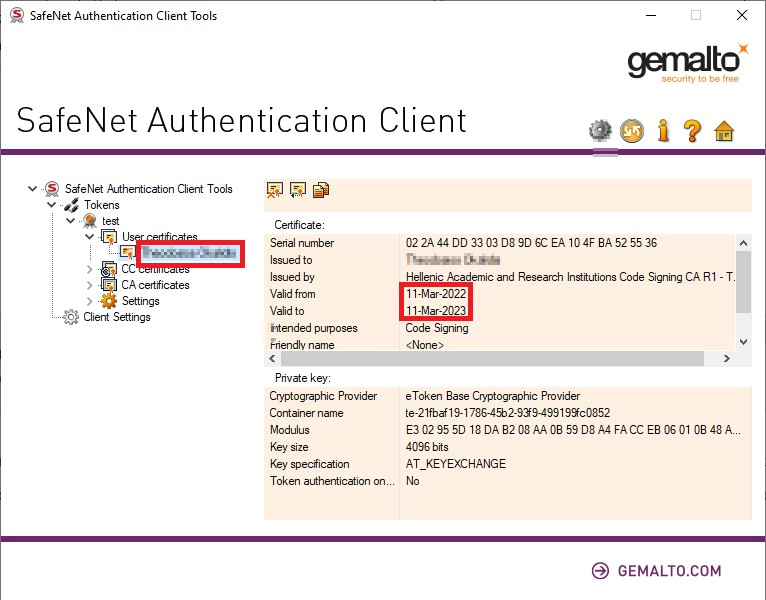Select the CA certificates tree item

coord(155,285)
